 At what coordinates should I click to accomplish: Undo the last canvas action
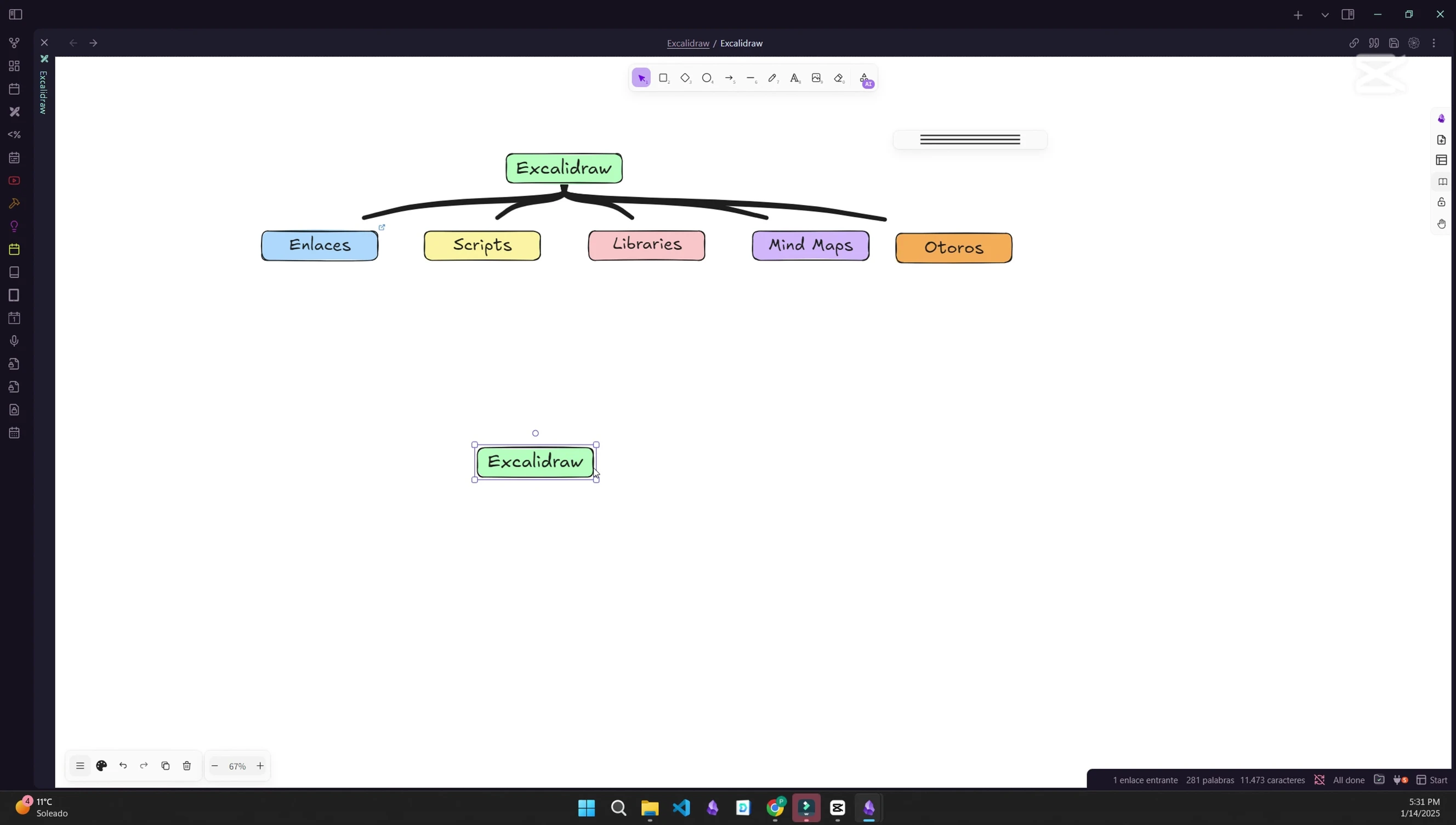[123, 766]
